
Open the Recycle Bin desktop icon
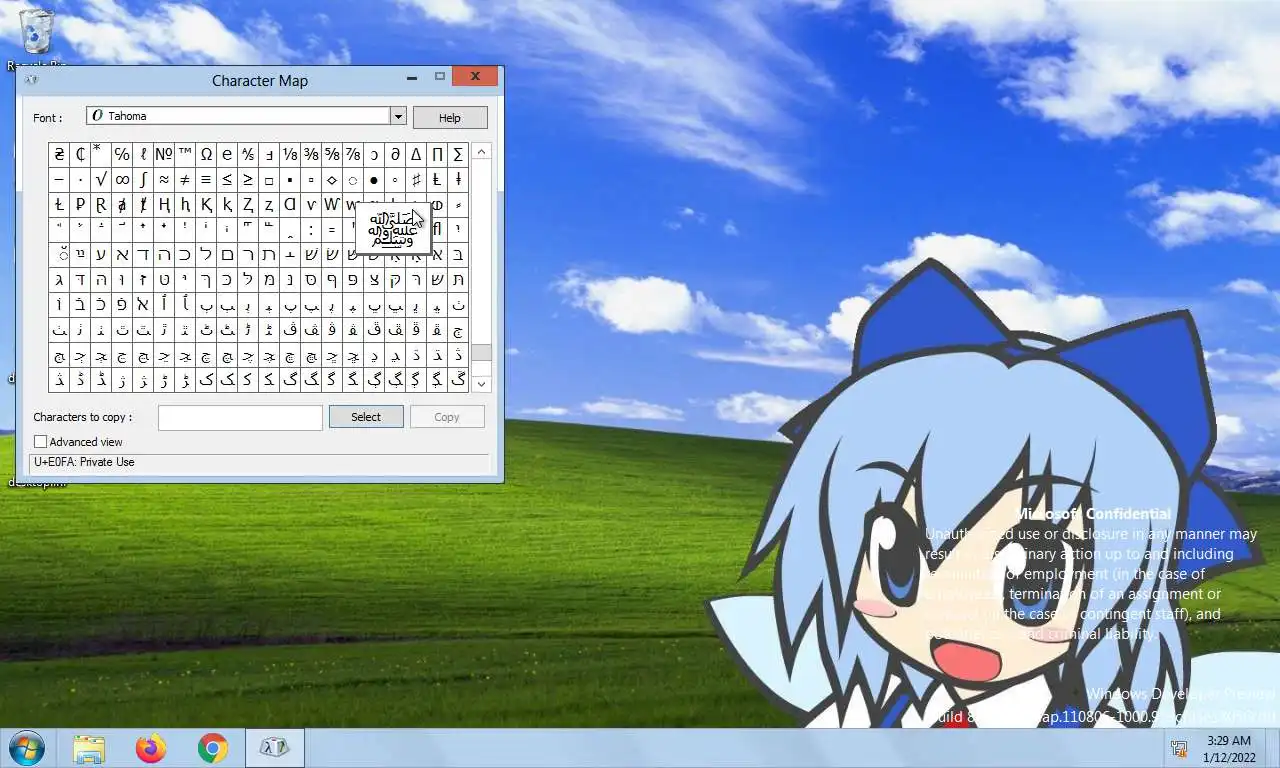coord(37,38)
